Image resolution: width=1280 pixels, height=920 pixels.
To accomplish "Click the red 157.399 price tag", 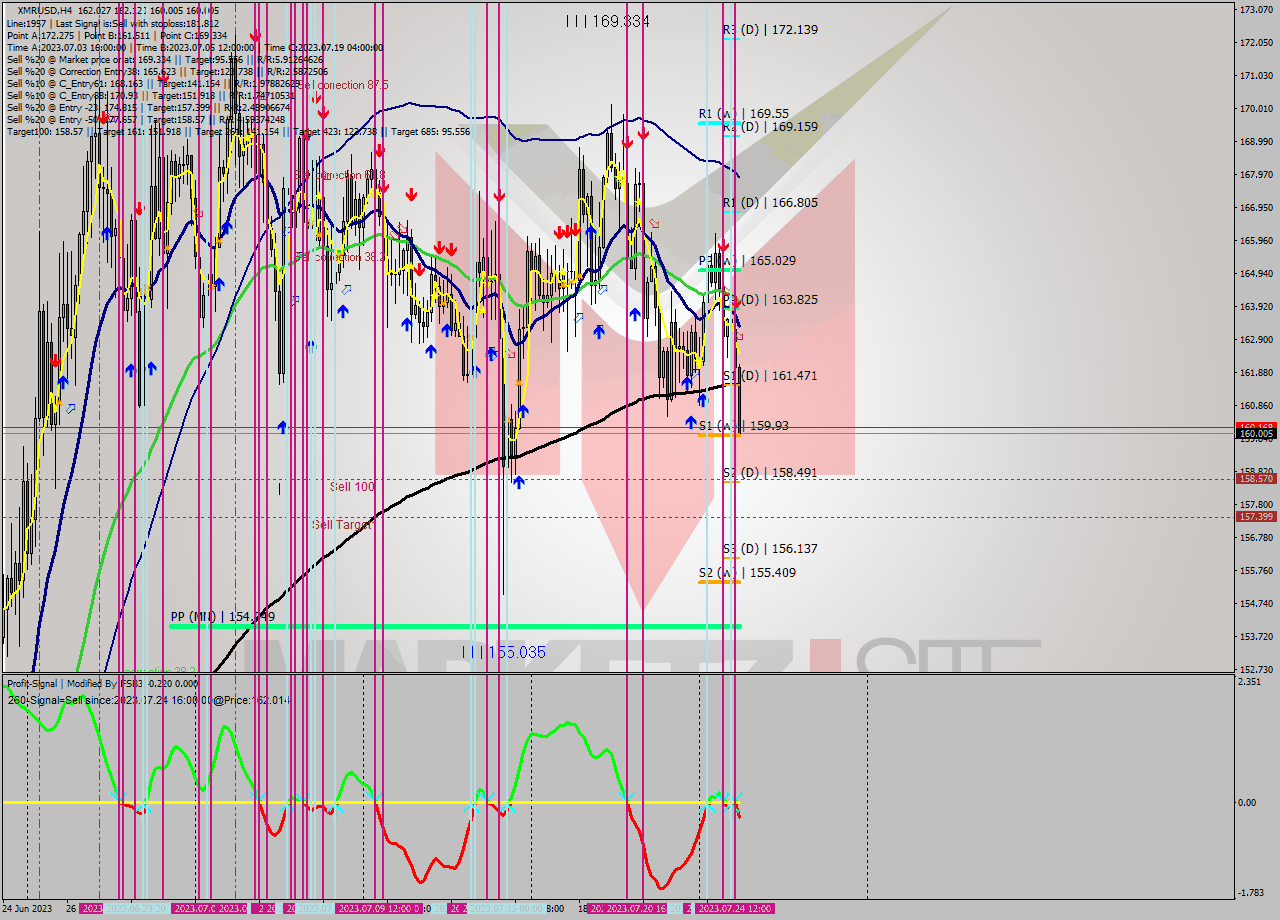I will [1256, 517].
